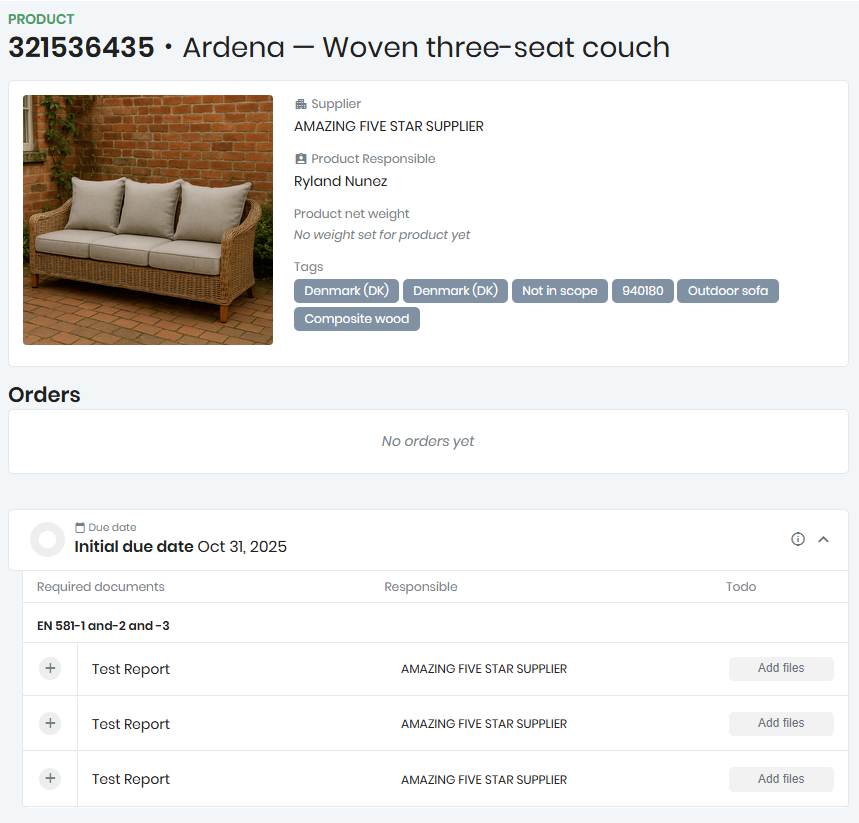The height and width of the screenshot is (823, 859).
Task: Add files for the first Test Report
Action: click(x=781, y=668)
